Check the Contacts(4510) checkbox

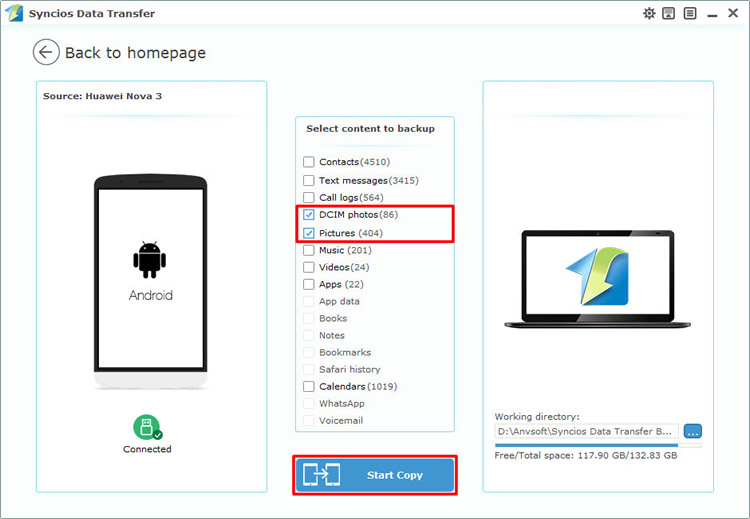pyautogui.click(x=309, y=162)
